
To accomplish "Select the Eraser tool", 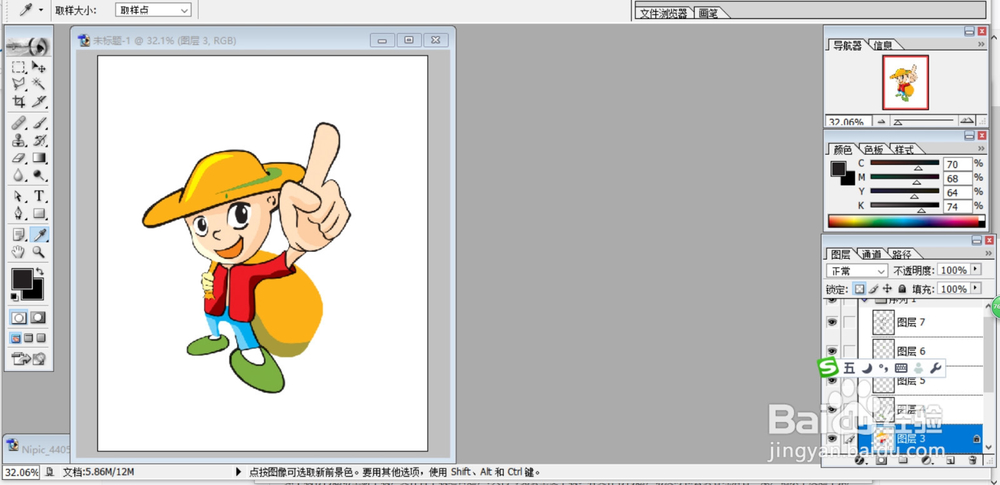I will coord(19,157).
